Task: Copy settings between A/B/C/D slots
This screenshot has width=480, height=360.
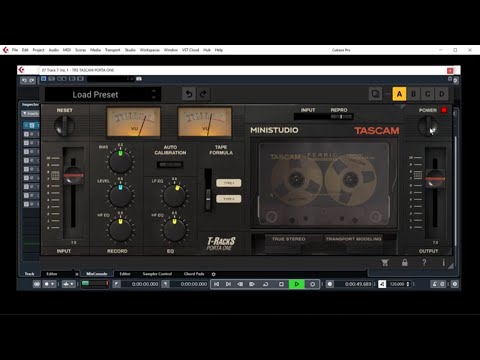Action: pos(376,94)
